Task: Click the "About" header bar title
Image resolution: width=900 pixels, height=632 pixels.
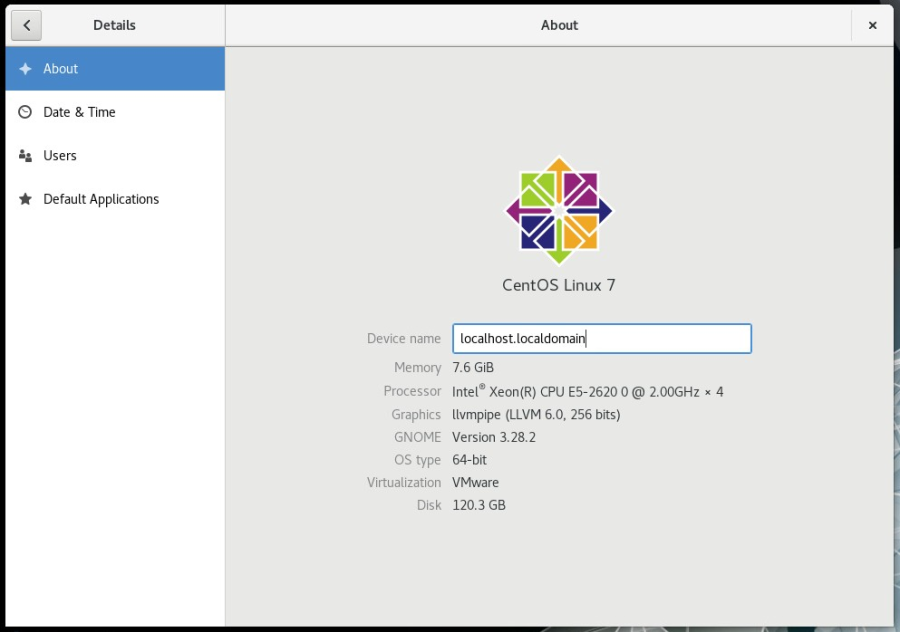Action: coord(560,25)
